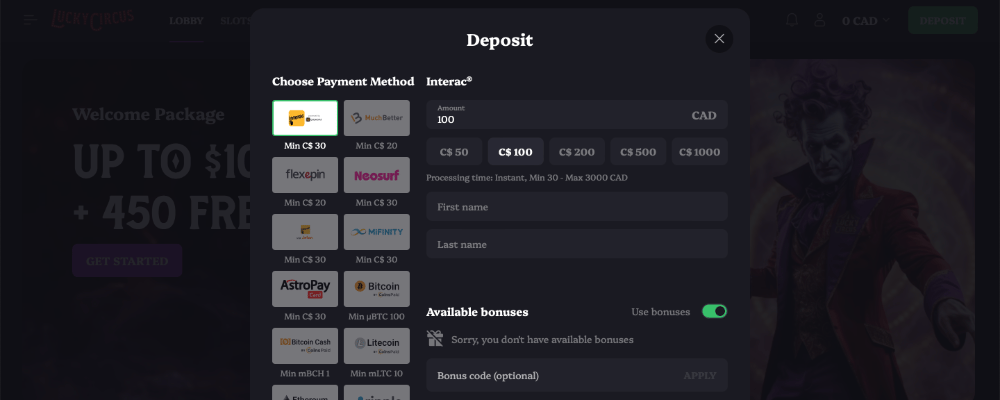Set amount to C$ 1000
Screen dimensions: 1000x400
click(x=700, y=152)
